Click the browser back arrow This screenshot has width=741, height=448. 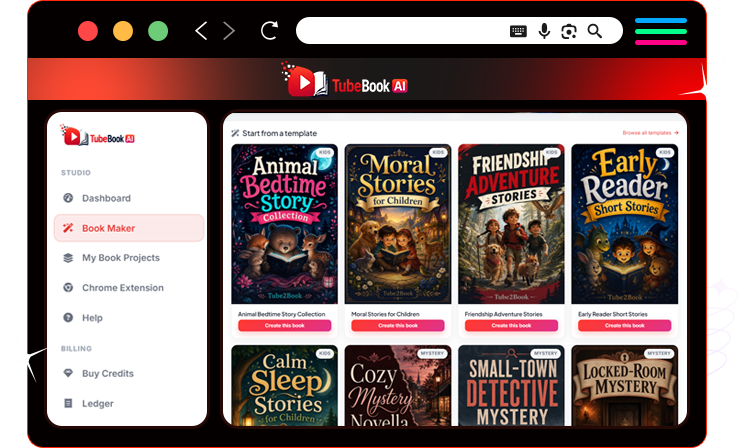click(201, 31)
